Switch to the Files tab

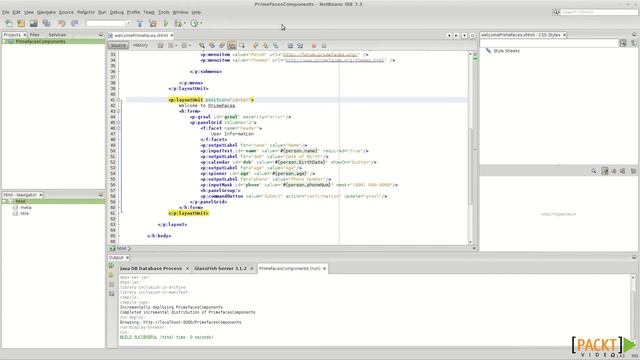[35, 35]
